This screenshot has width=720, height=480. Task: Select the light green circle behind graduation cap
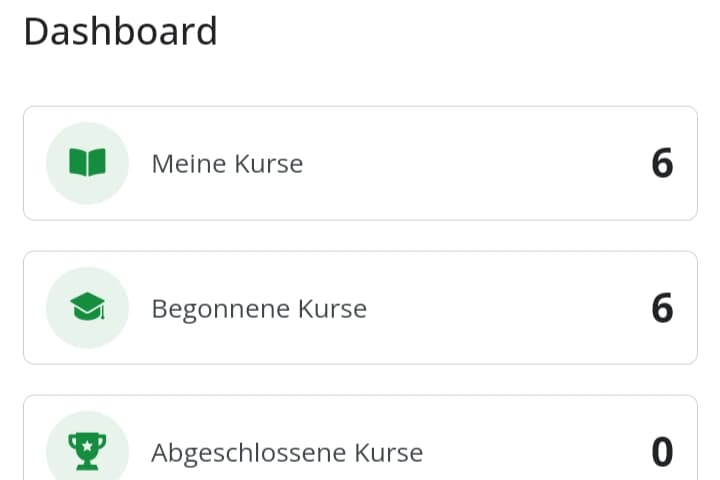pyautogui.click(x=87, y=307)
